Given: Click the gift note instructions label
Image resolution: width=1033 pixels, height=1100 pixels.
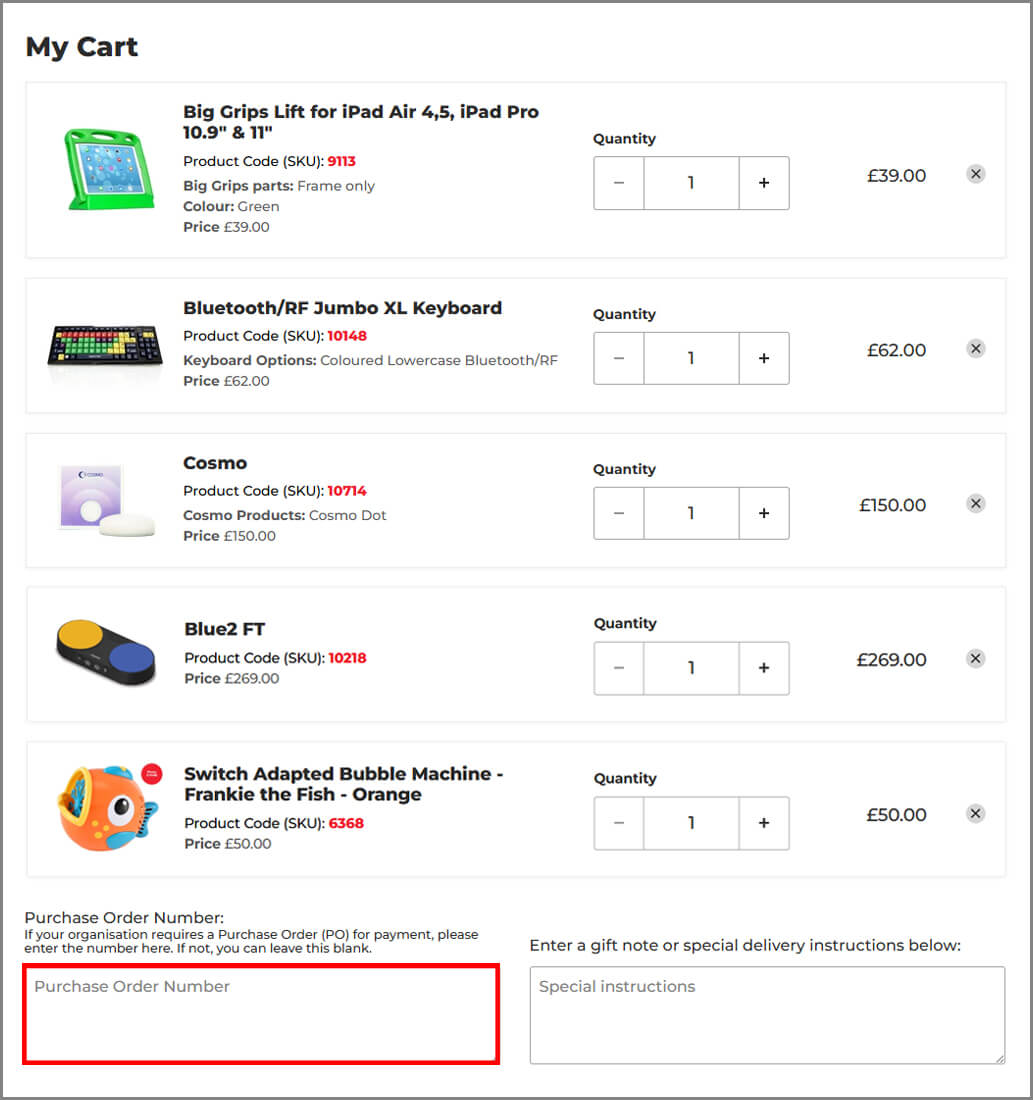Looking at the screenshot, I should tap(745, 946).
